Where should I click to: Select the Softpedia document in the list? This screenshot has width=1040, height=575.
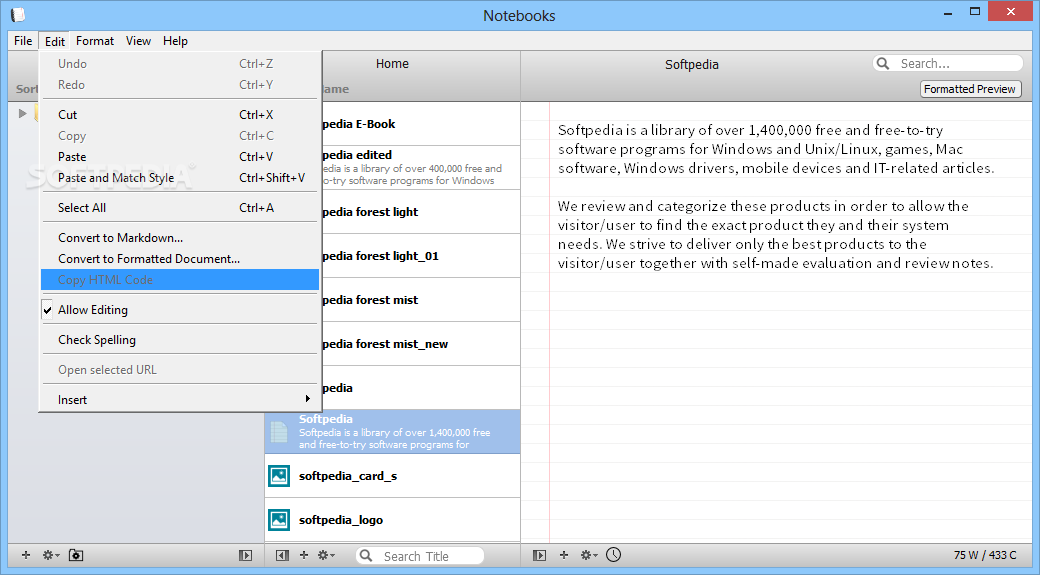(x=393, y=432)
